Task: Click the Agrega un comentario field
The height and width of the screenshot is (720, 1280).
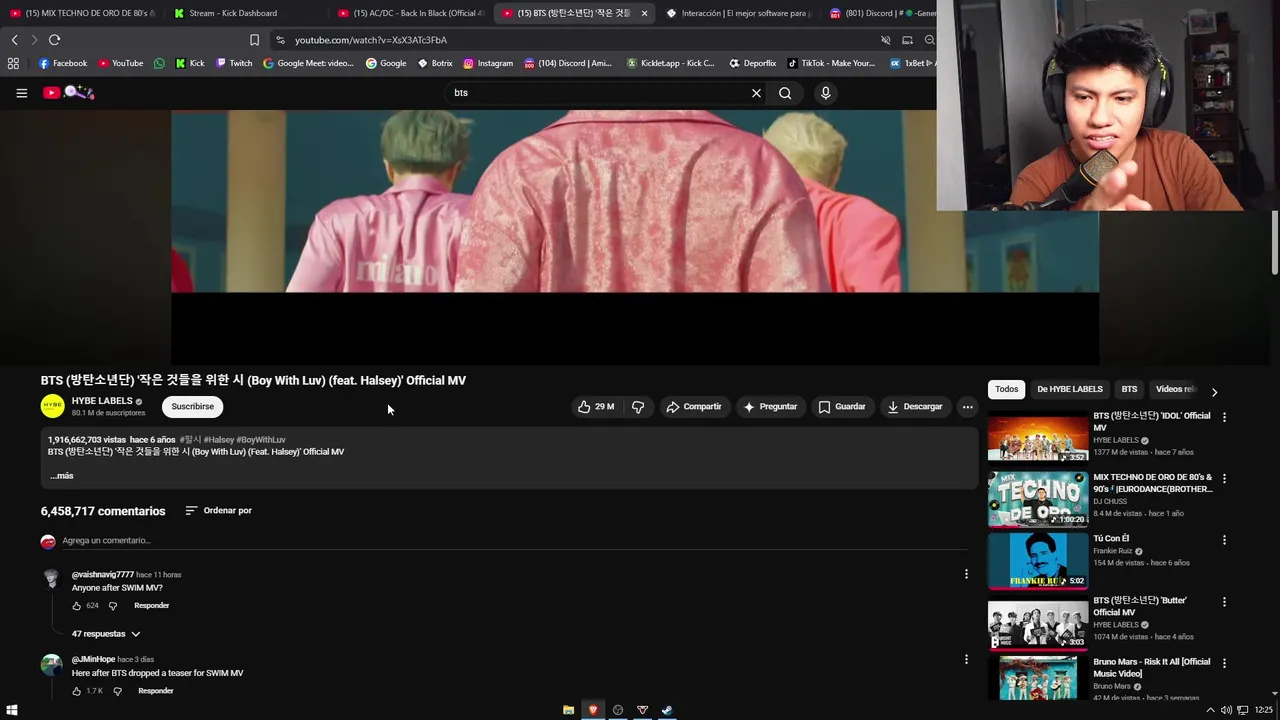Action: tap(515, 541)
